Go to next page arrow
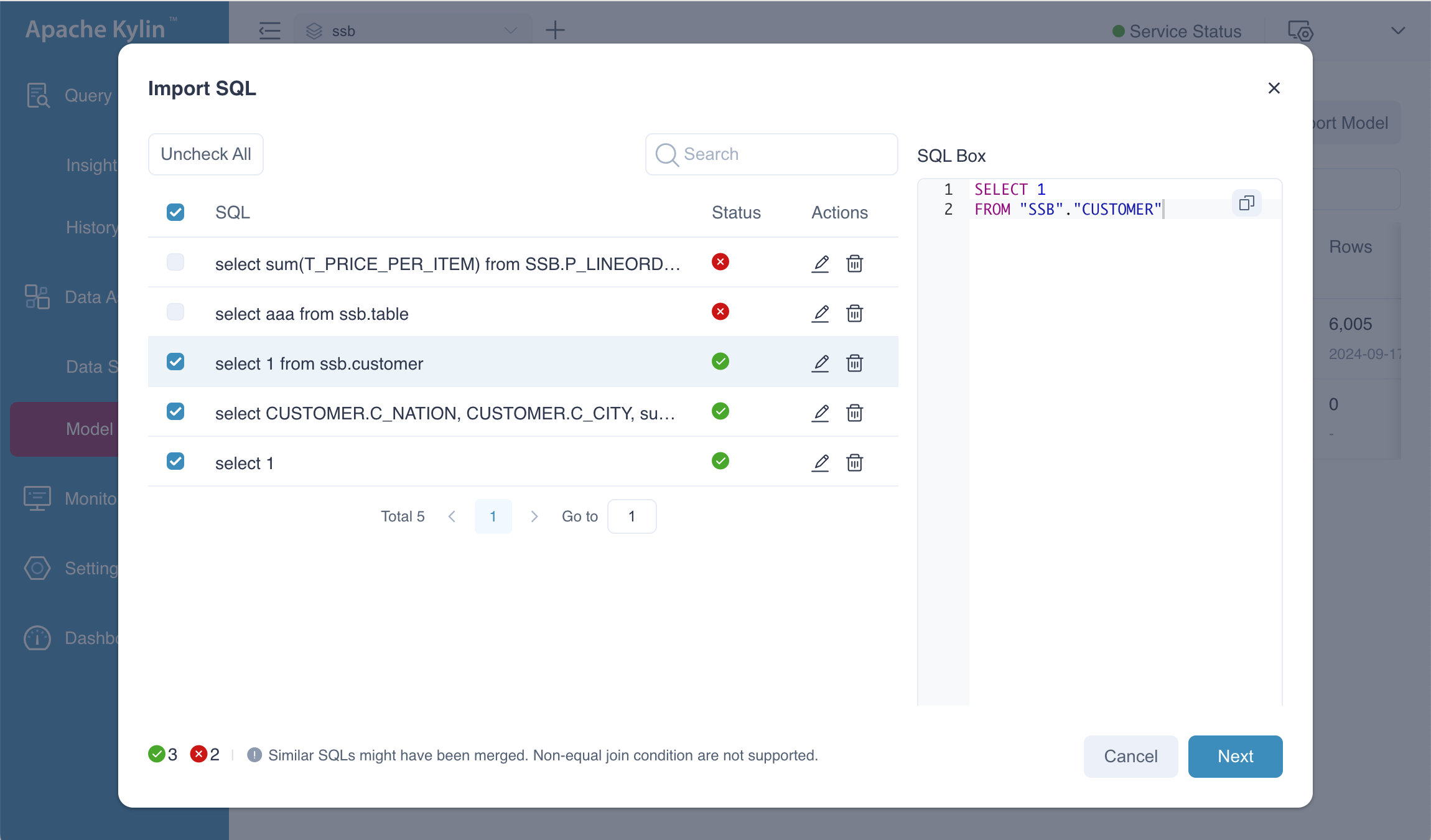 (x=534, y=516)
